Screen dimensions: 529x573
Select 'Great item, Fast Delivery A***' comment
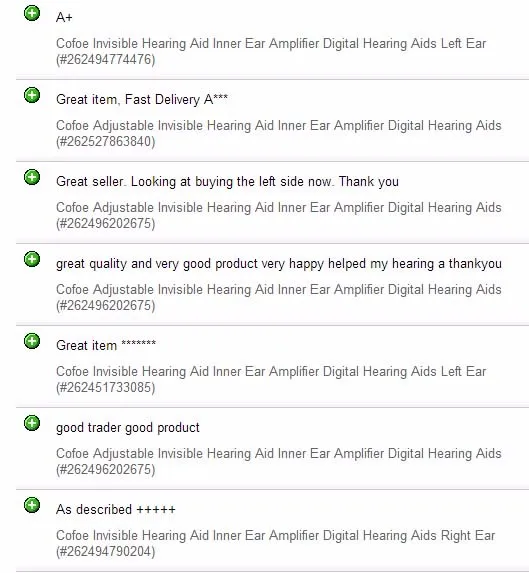coord(142,99)
